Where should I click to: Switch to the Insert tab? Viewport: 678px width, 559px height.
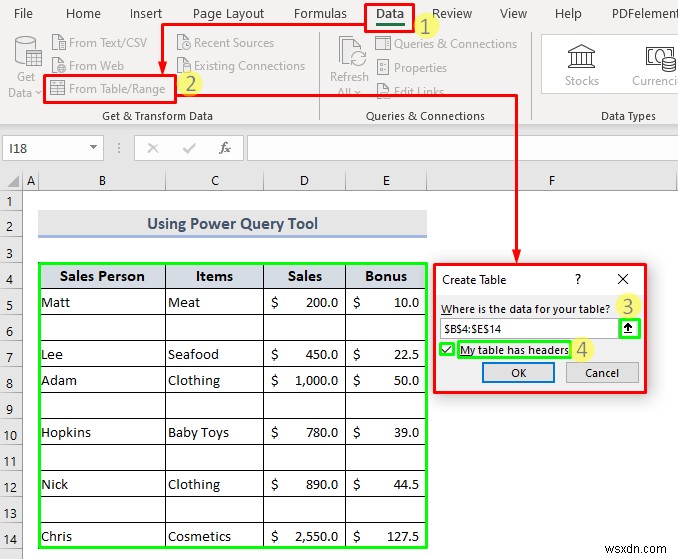point(146,13)
